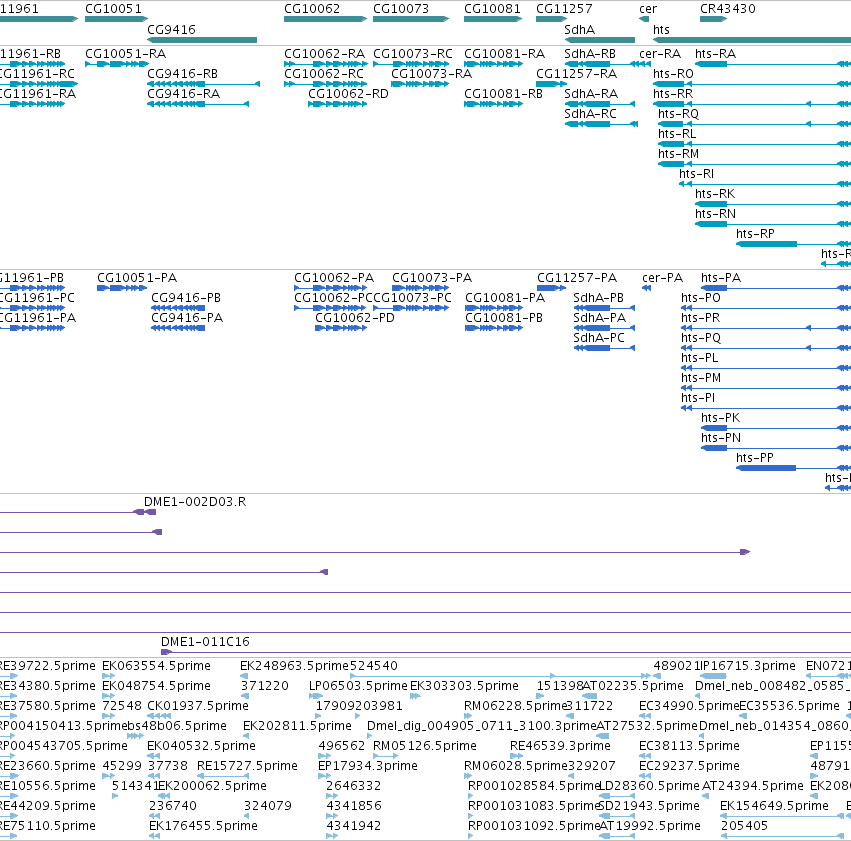The image size is (851, 841).
Task: Click EST label EK154649.5prime
Action: click(x=774, y=806)
